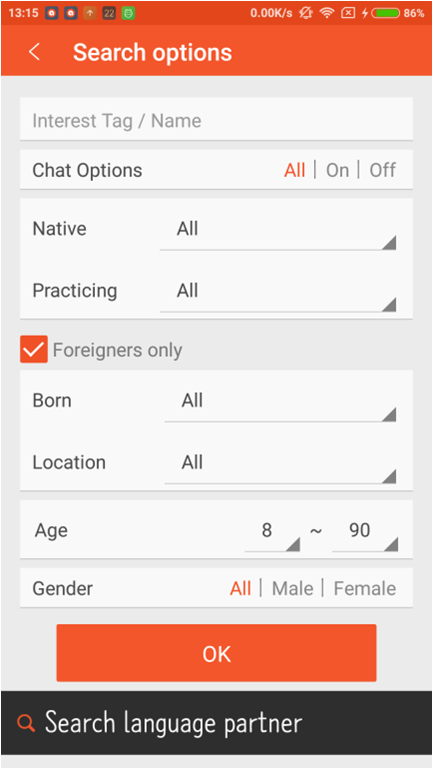Set Chat Options to On
433x769 pixels.
(x=337, y=170)
